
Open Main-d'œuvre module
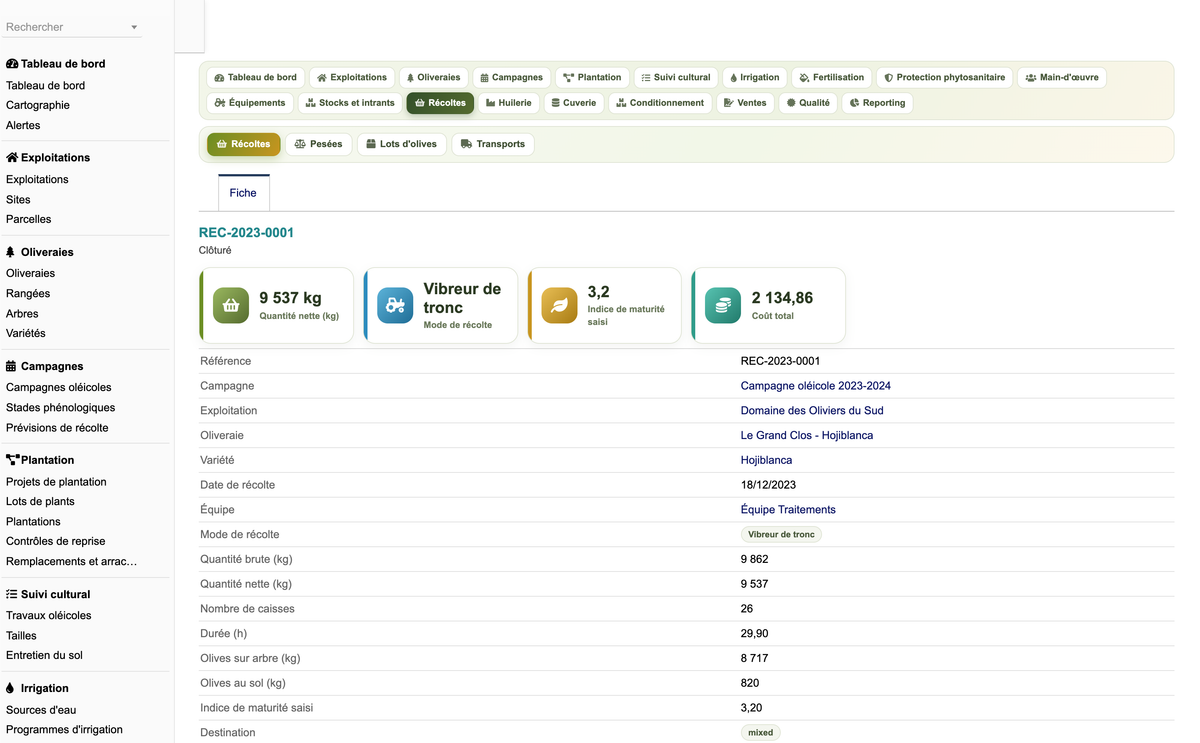coord(1062,77)
